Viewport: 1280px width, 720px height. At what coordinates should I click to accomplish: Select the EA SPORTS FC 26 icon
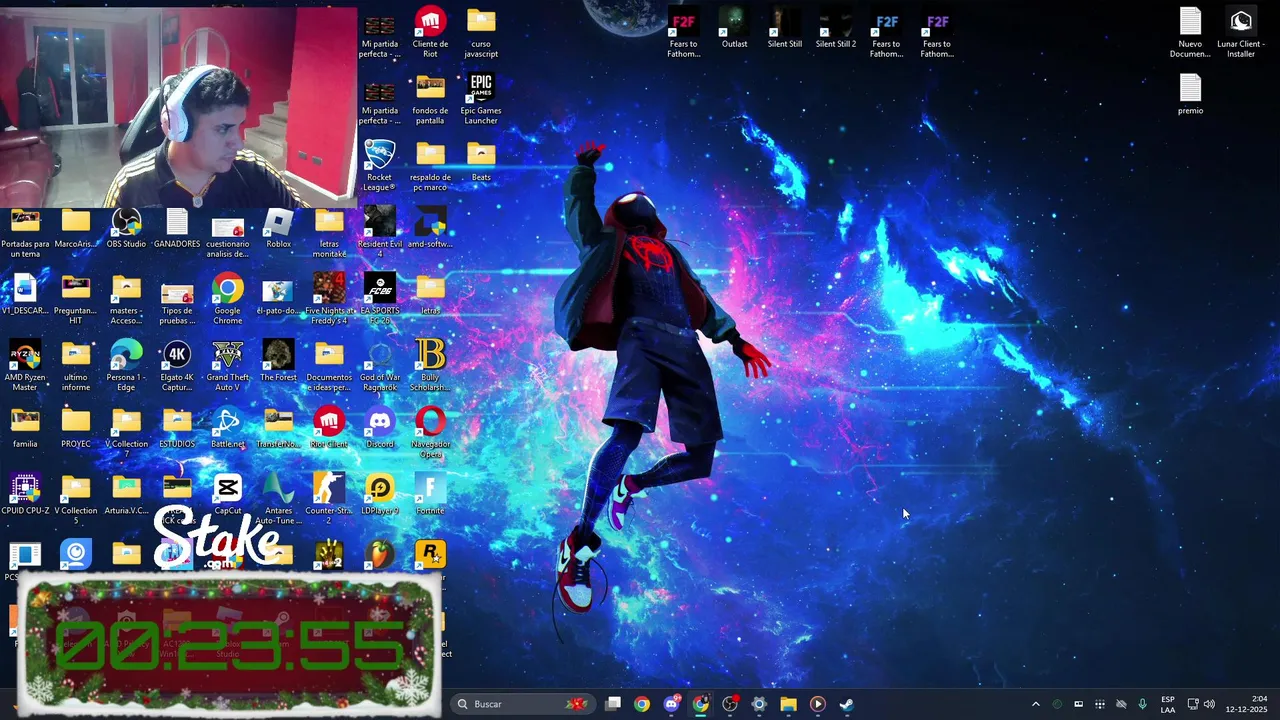pos(379,301)
